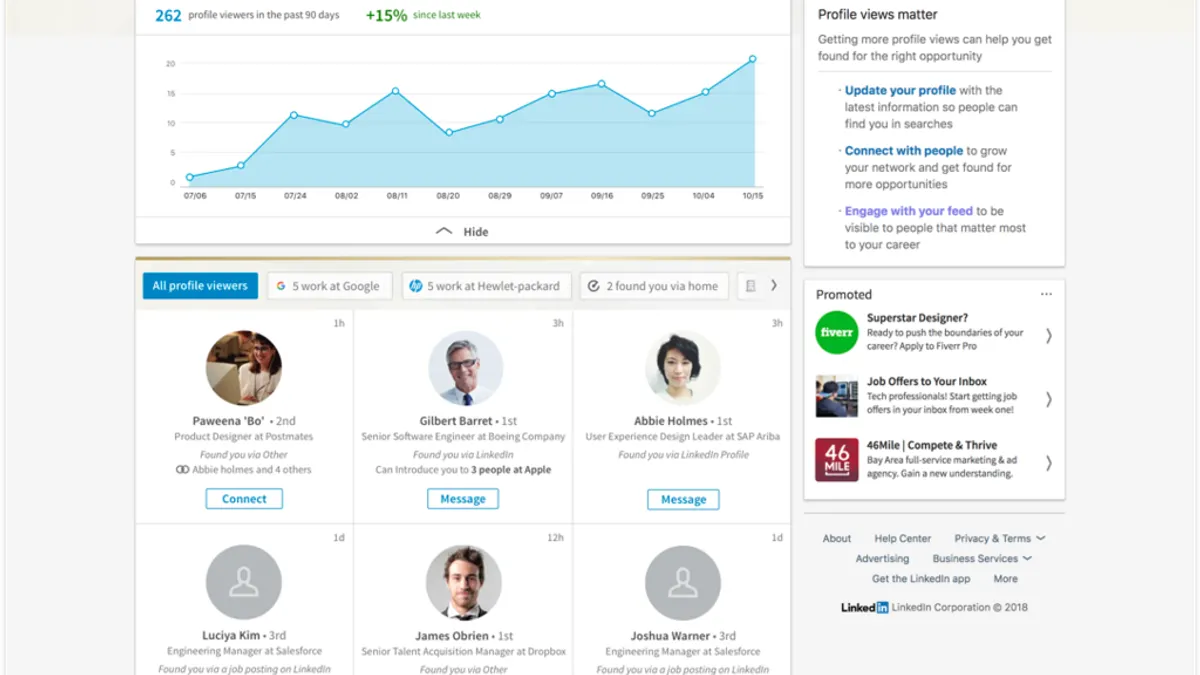Click the 09/25 data point on chart
This screenshot has width=1200, height=675.
pos(652,113)
